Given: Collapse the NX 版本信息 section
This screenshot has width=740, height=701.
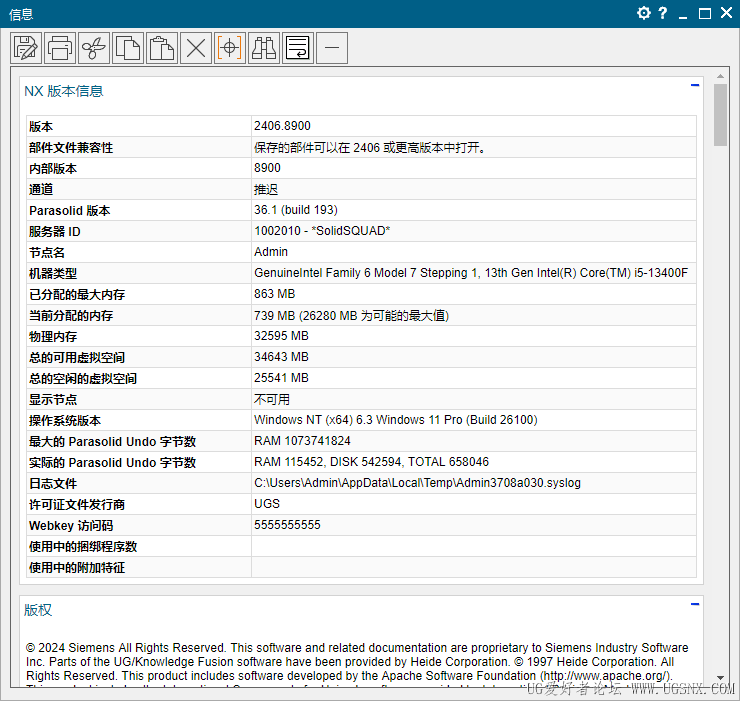Looking at the screenshot, I should click(x=695, y=85).
